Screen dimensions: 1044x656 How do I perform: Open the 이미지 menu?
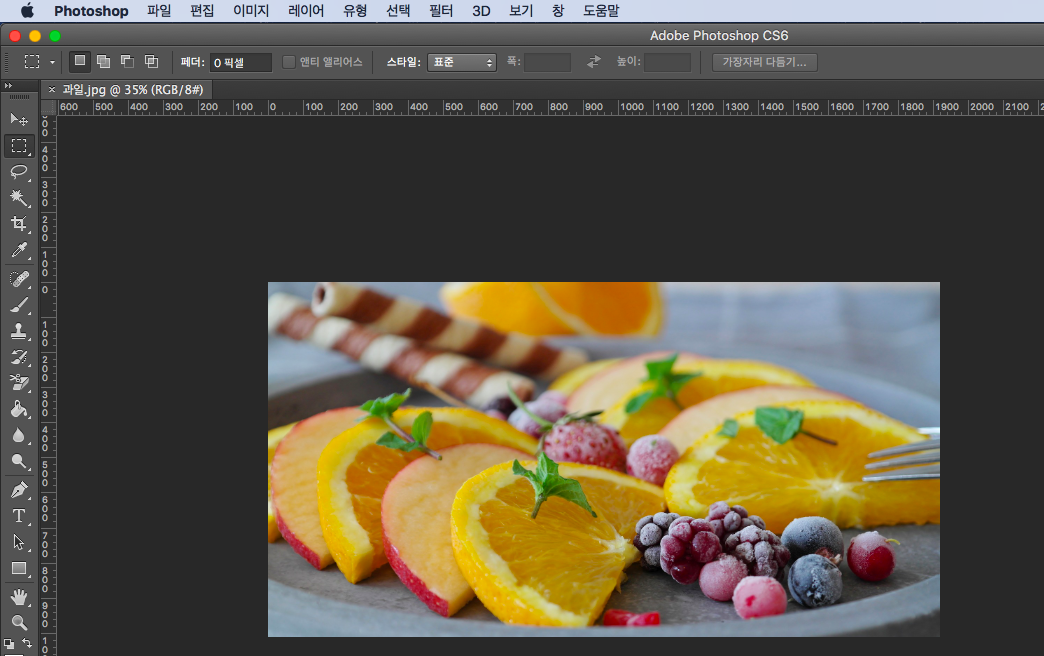251,11
